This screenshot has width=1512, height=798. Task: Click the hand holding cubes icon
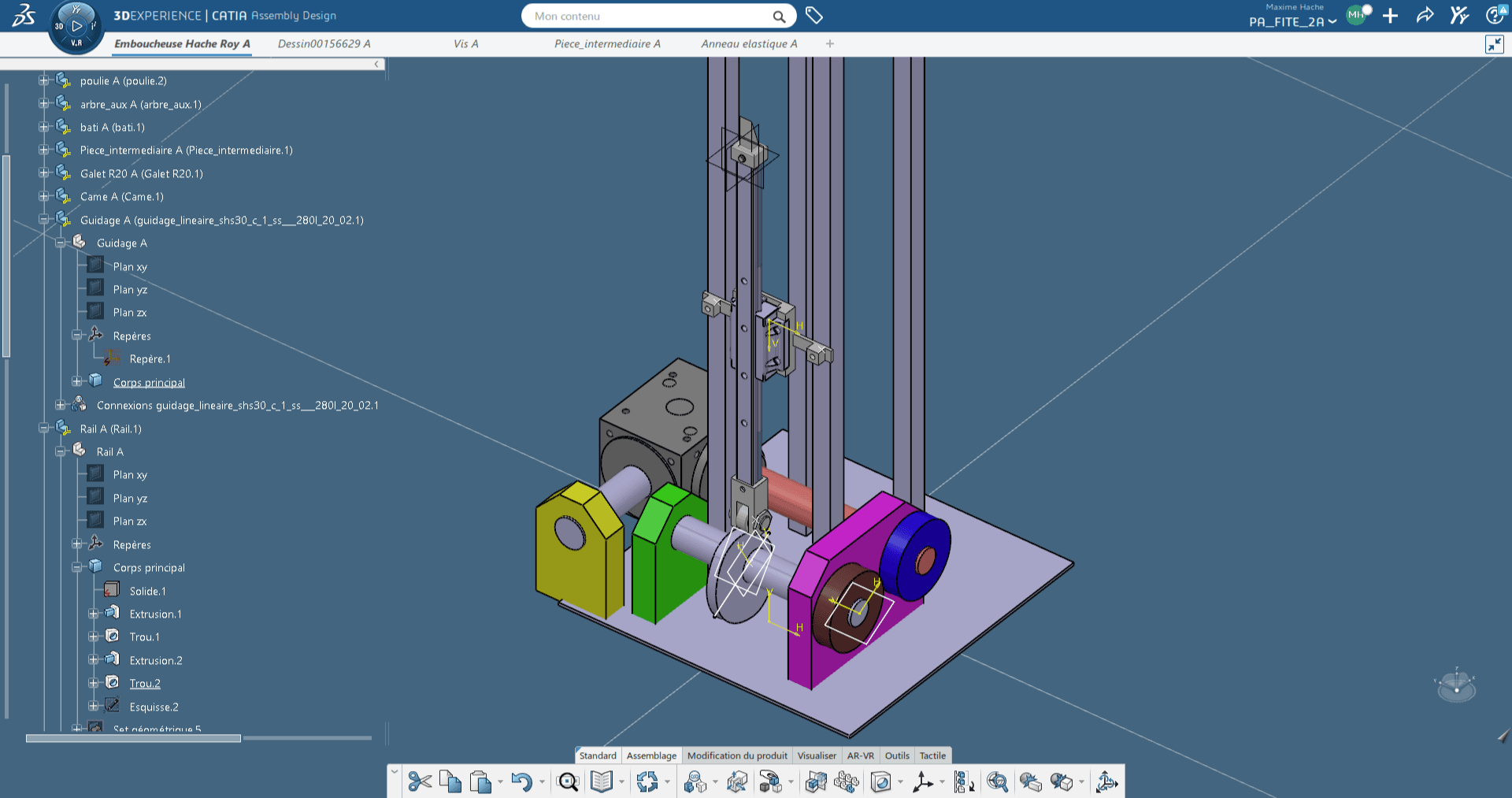(770, 781)
